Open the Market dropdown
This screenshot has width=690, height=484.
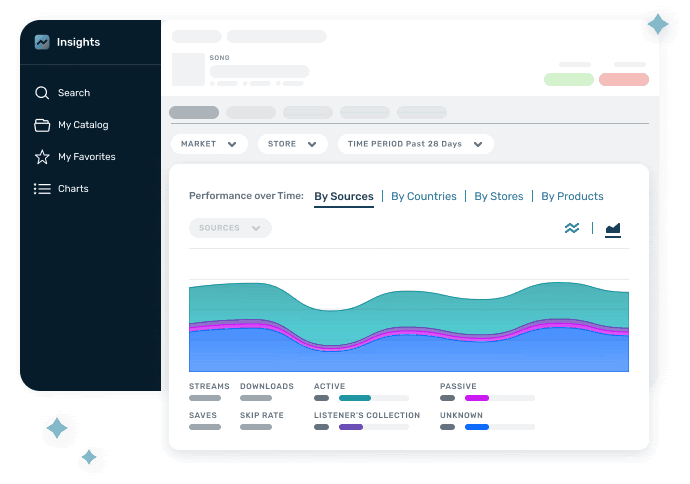click(209, 144)
